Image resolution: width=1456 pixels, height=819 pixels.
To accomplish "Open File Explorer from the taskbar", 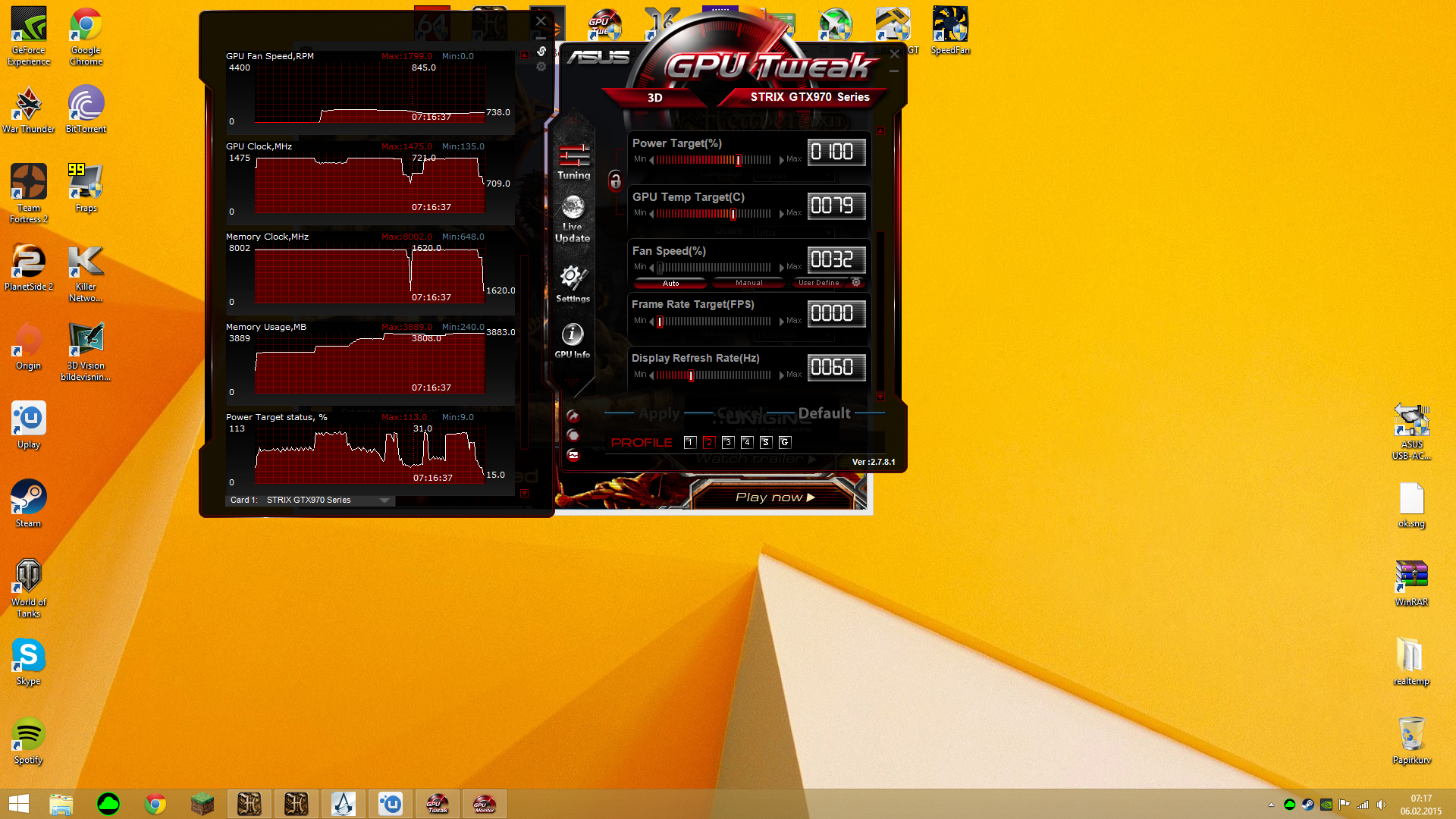I will pos(61,804).
